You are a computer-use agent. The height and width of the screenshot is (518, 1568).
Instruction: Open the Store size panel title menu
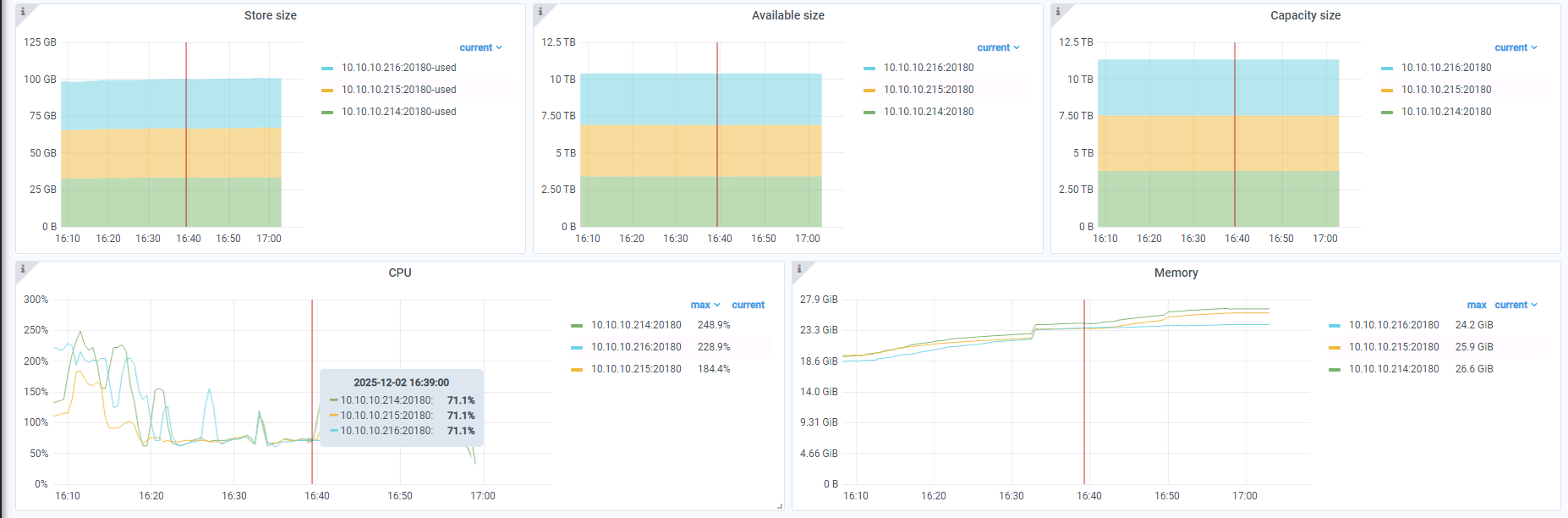tap(271, 15)
